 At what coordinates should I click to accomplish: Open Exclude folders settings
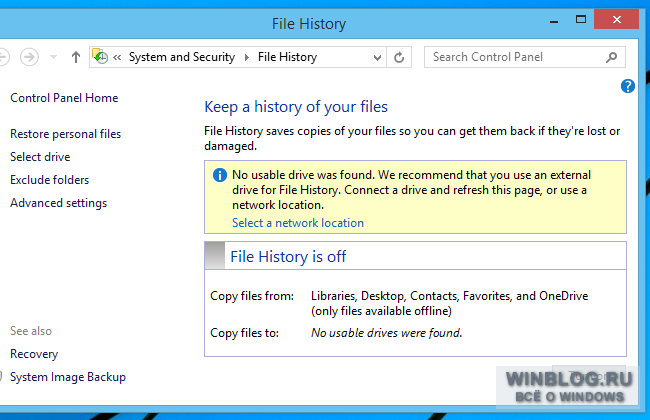point(49,180)
